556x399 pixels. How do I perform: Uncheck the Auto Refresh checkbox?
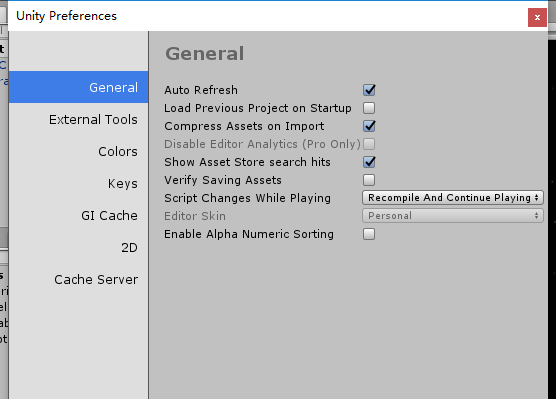[369, 90]
